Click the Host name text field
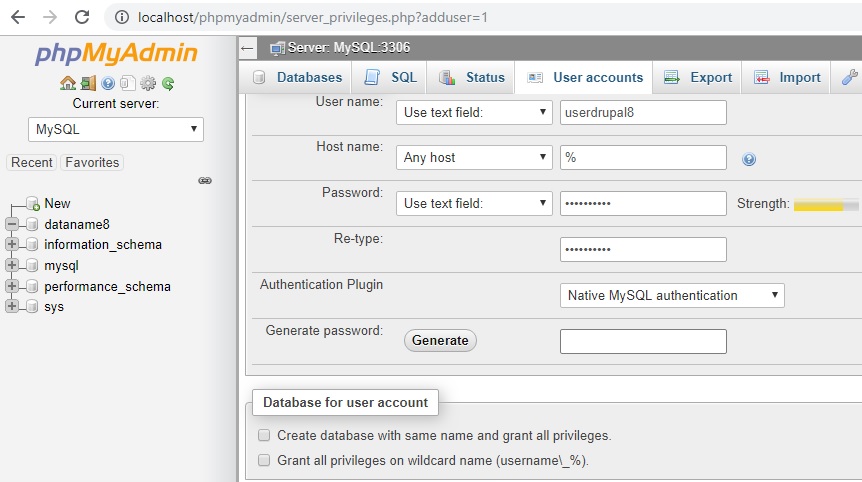 tap(643, 158)
